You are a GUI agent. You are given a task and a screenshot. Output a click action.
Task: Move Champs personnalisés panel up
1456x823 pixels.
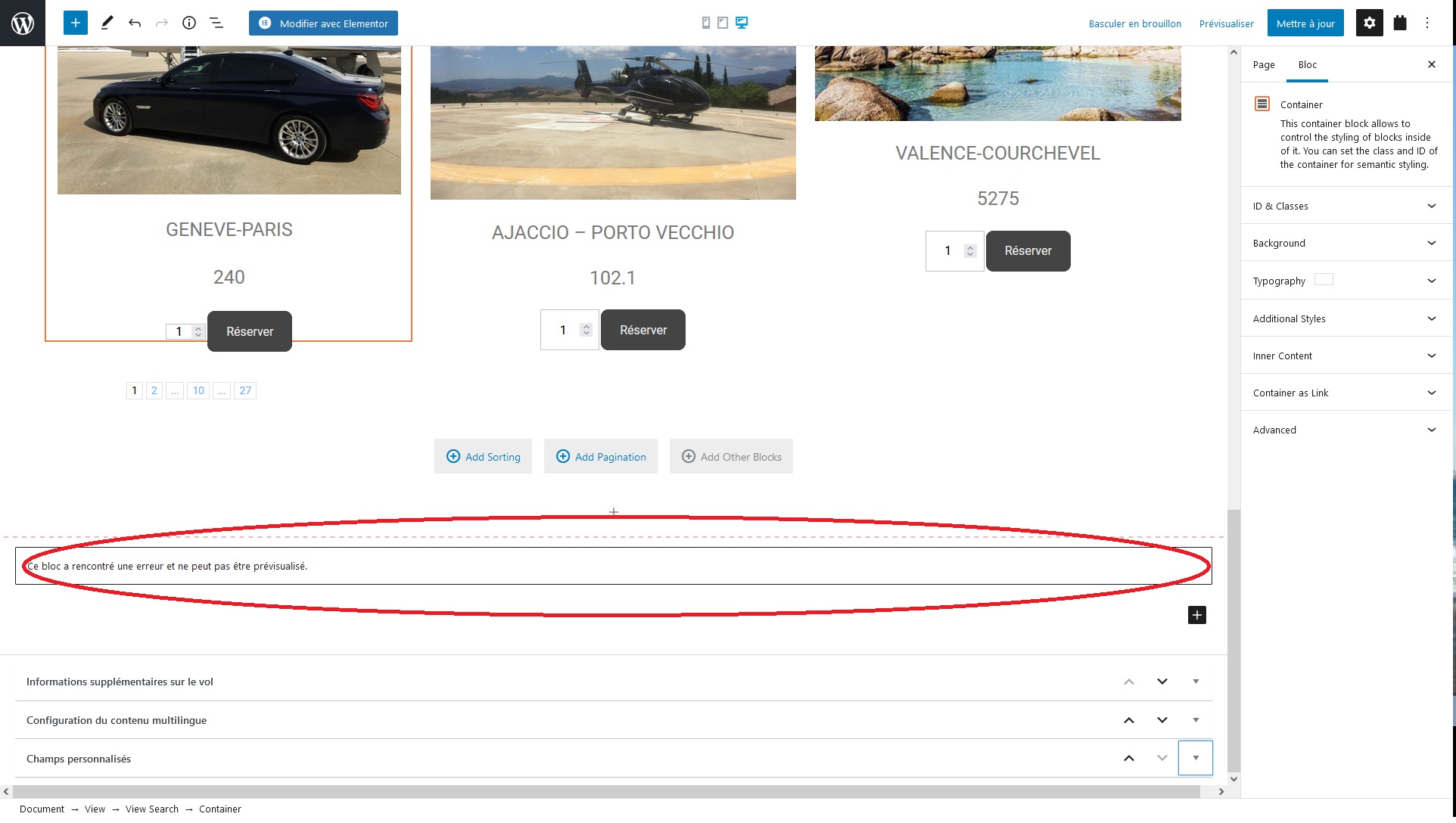pos(1129,758)
